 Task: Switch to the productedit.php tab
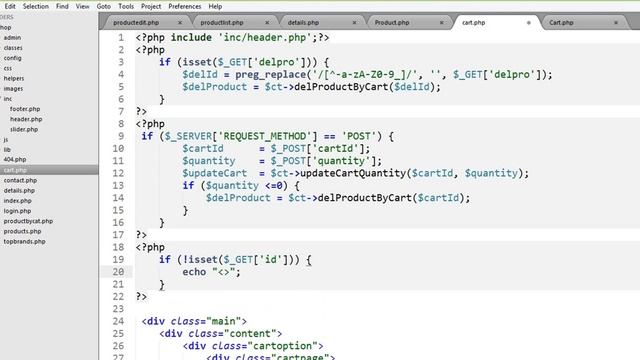point(136,23)
